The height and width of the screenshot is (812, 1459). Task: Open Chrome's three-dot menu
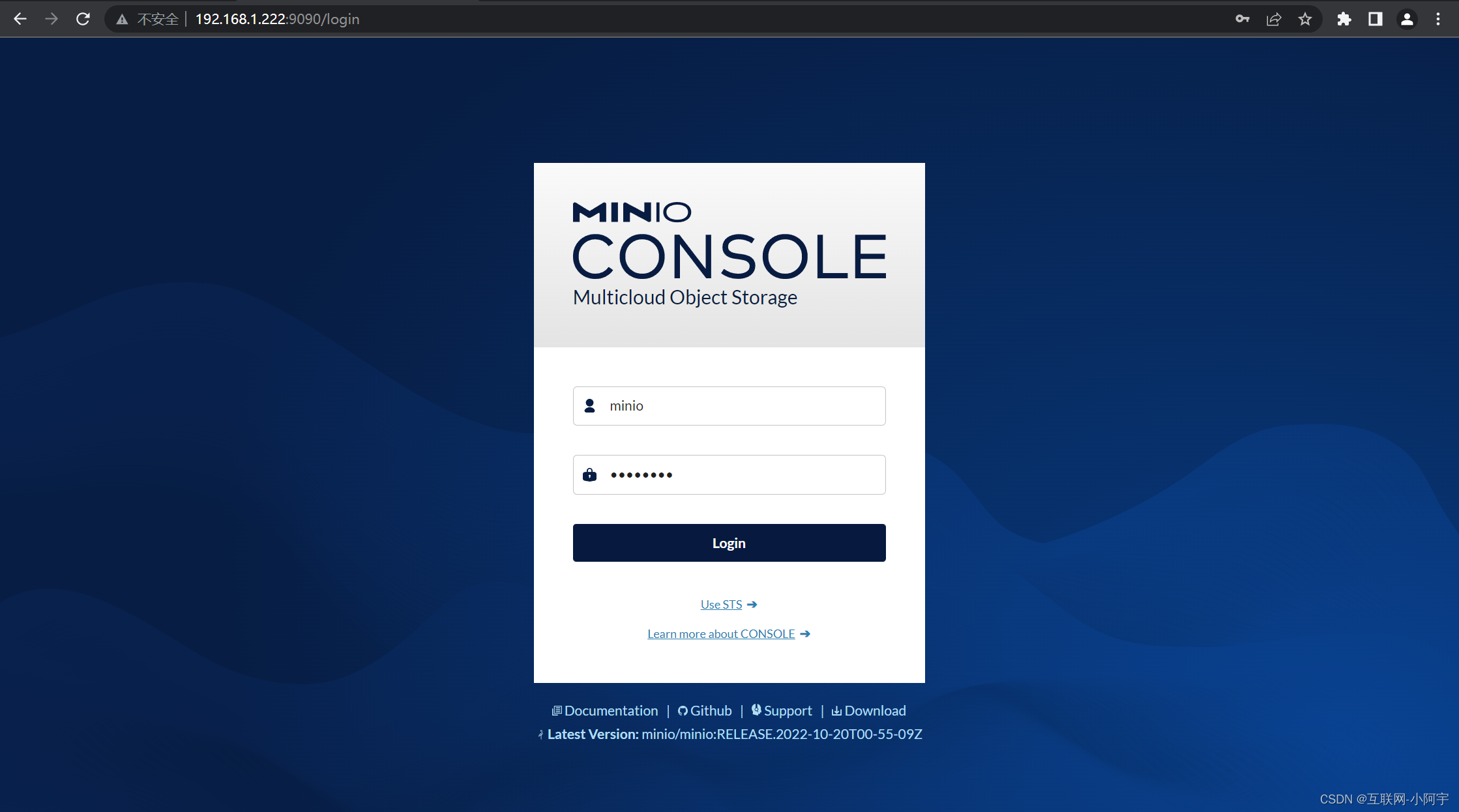1437,19
